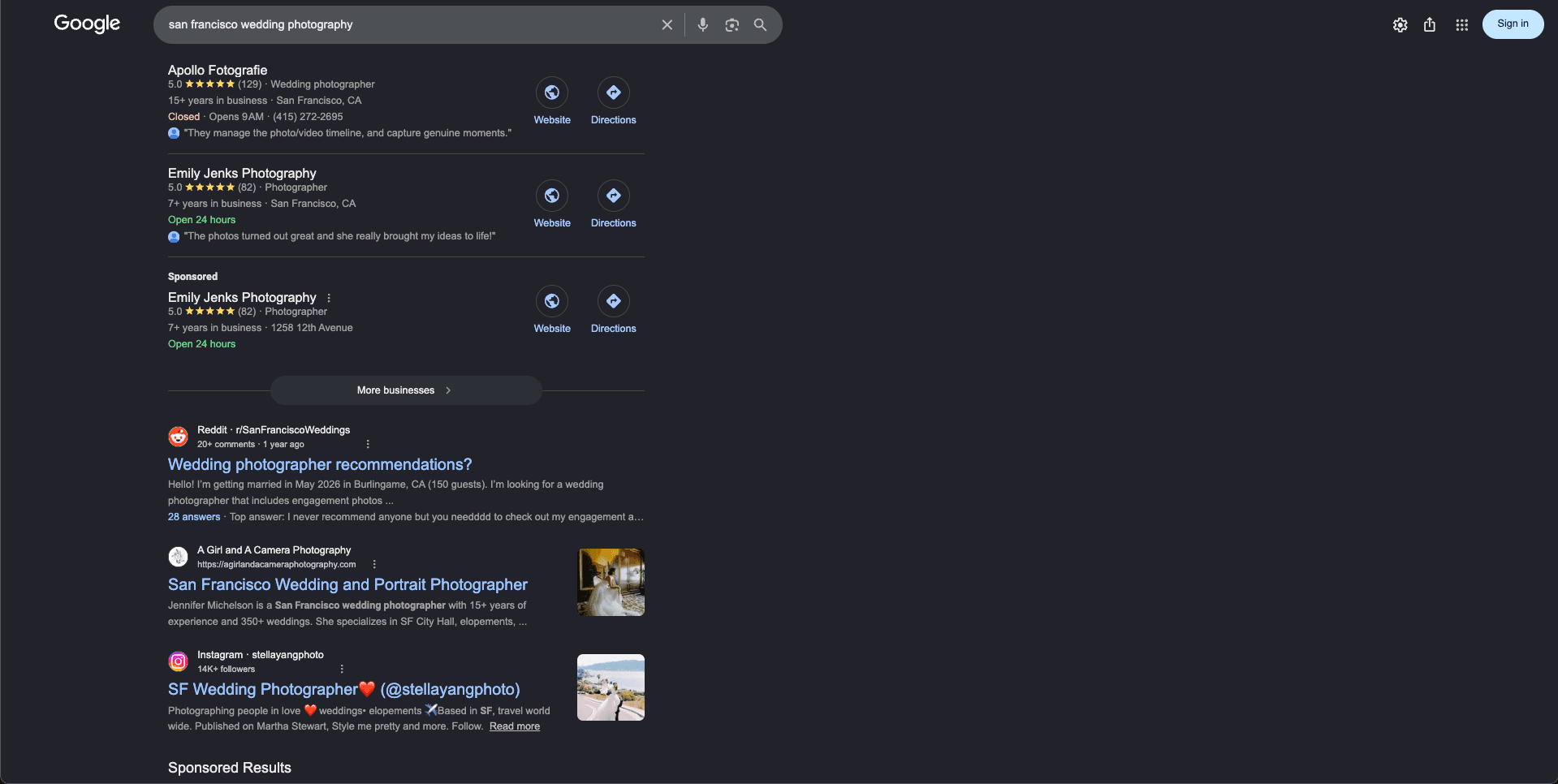Start voice search with the microphone
The image size is (1558, 784).
[x=703, y=24]
